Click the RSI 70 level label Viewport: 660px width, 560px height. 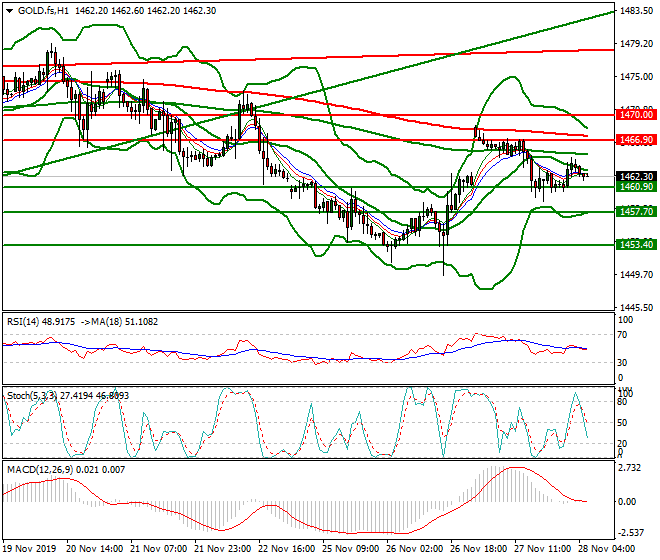coord(623,335)
